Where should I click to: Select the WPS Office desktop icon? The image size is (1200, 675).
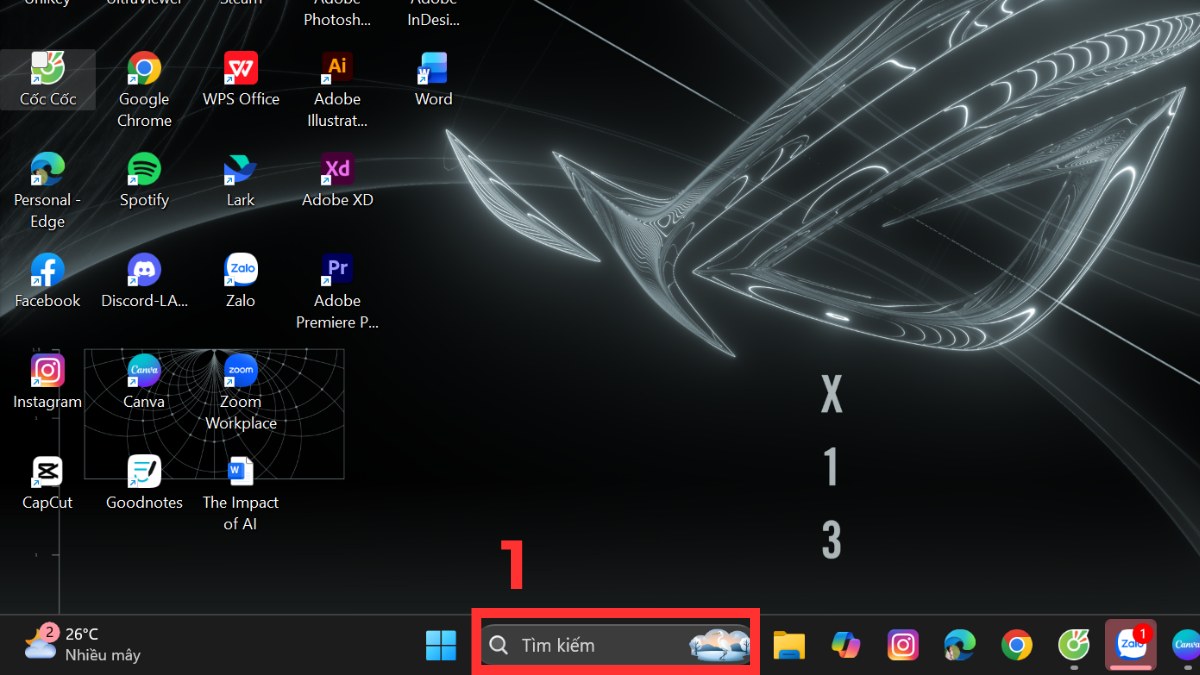241,79
